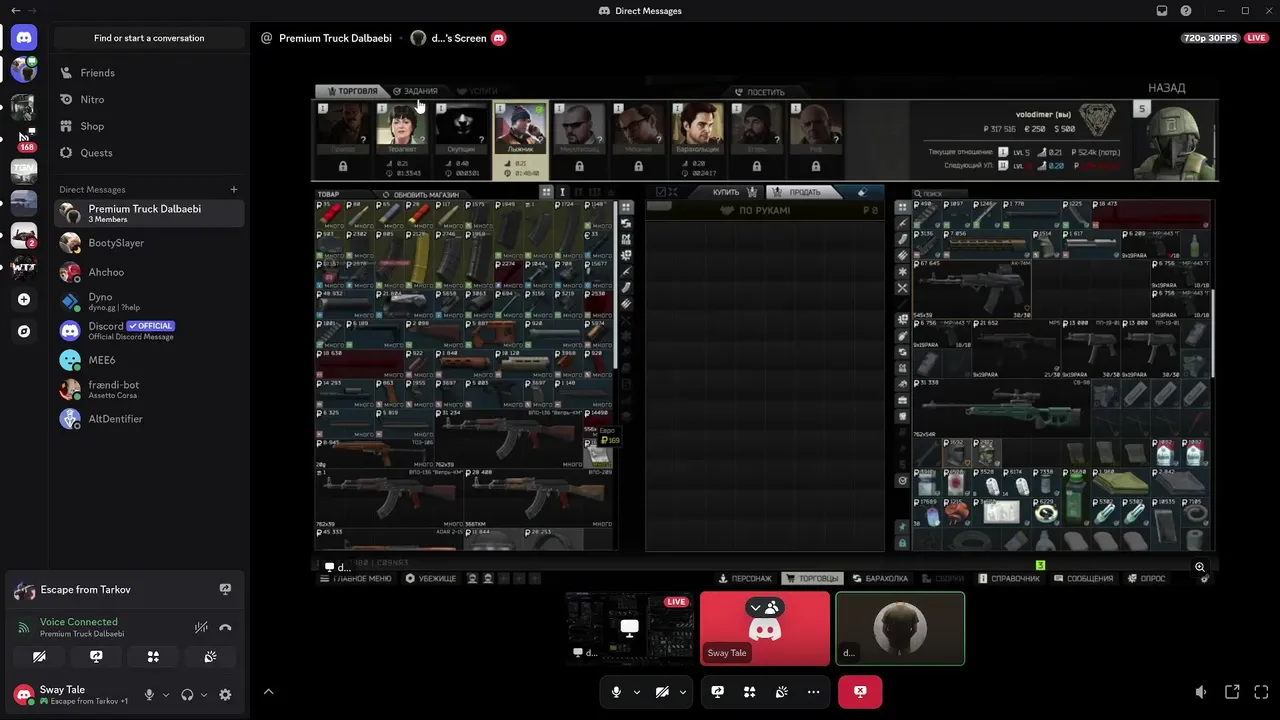Image resolution: width=1280 pixels, height=720 pixels.
Task: Open Discord Direct Messages home icon
Action: [x=24, y=38]
